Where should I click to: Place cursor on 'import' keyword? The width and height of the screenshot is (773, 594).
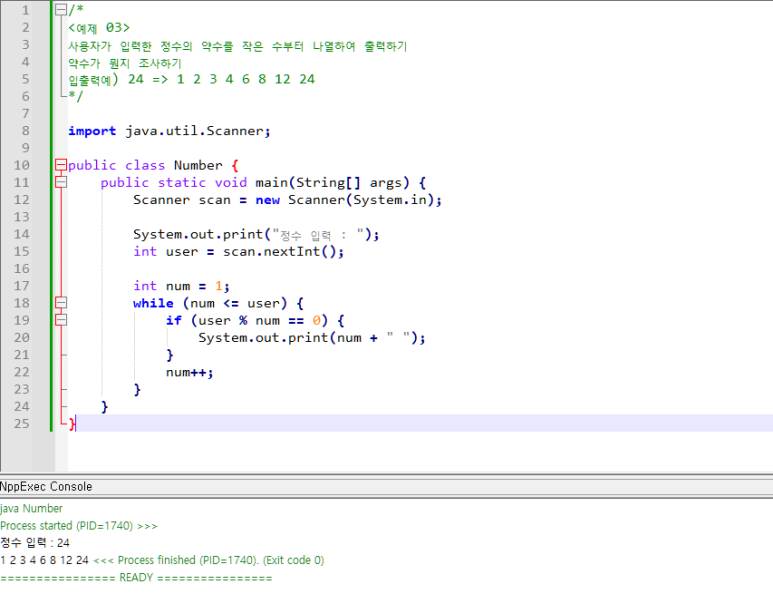point(92,131)
